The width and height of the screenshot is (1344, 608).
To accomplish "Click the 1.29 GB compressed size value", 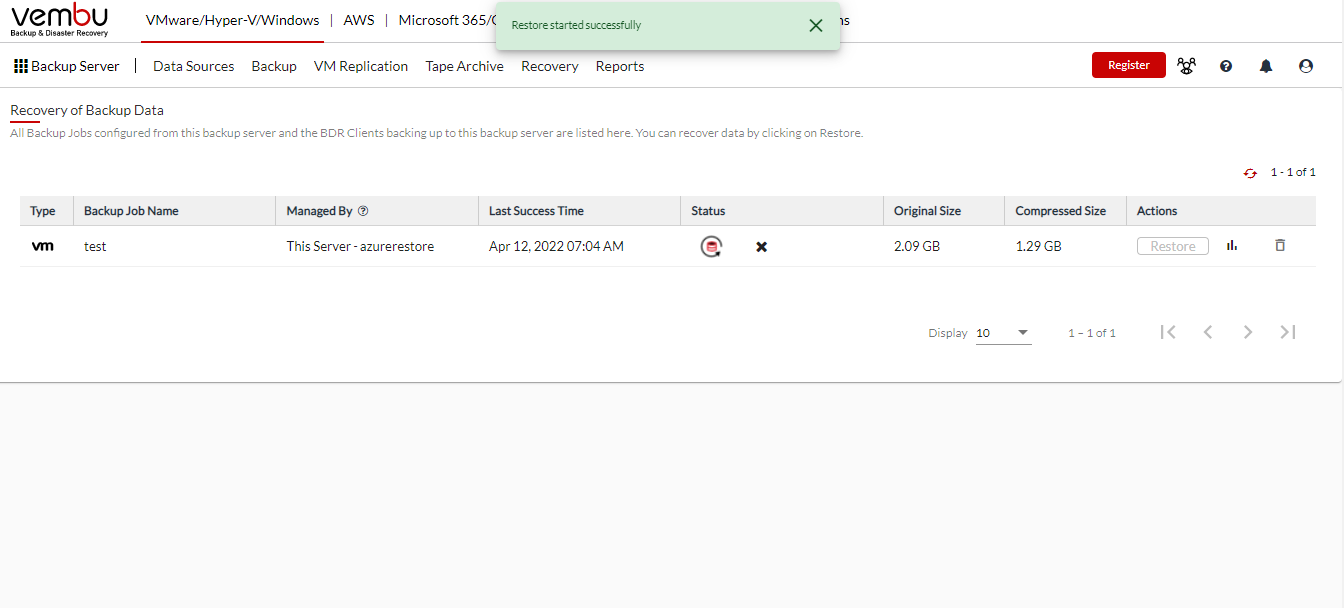I will (x=1038, y=246).
